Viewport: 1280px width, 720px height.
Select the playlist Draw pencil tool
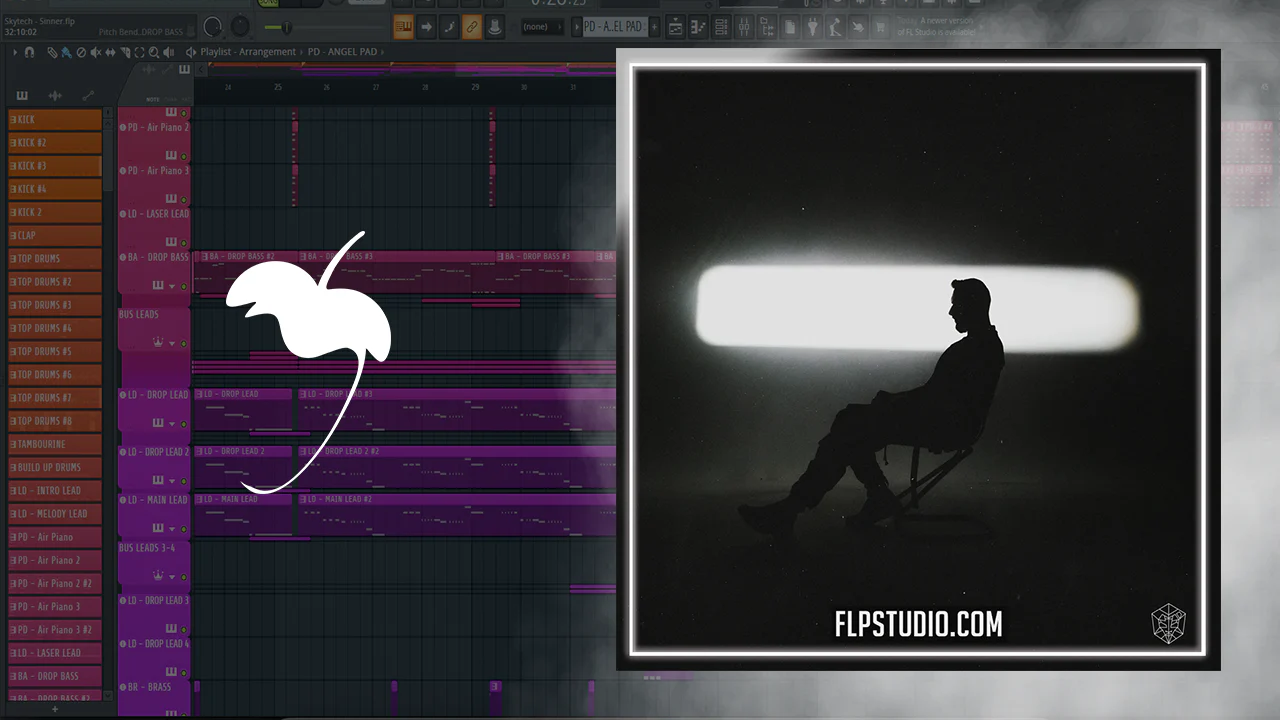[x=52, y=52]
